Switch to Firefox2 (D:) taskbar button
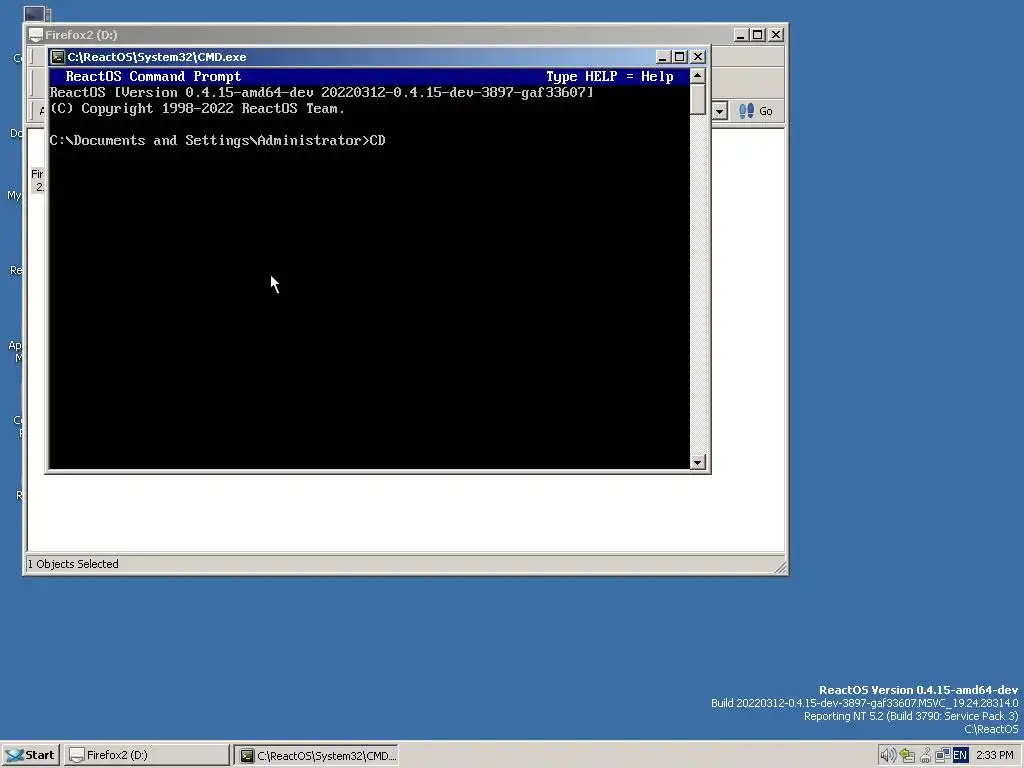Screen dimensions: 1024x768 coord(148,755)
